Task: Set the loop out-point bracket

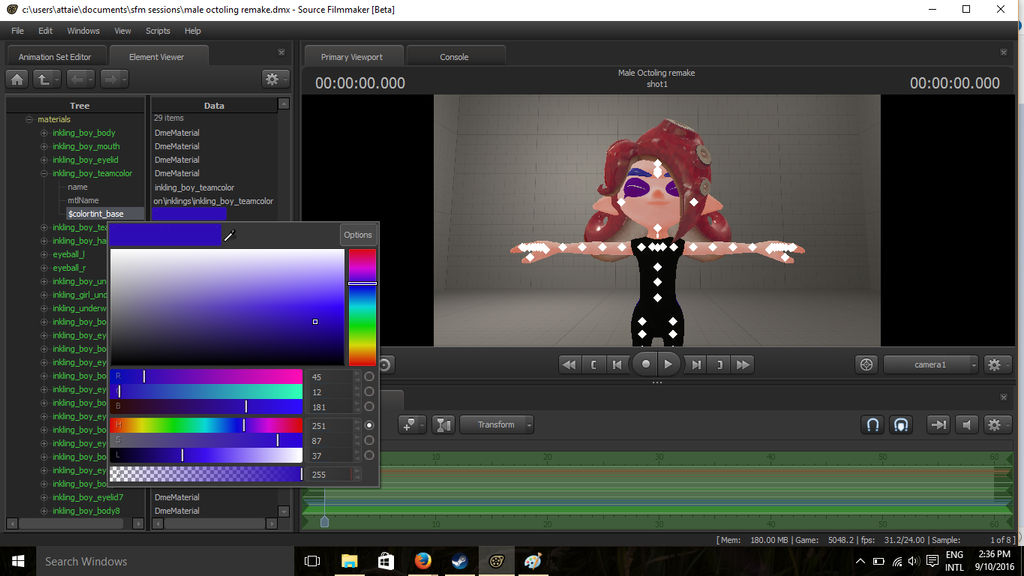Action: coord(719,364)
